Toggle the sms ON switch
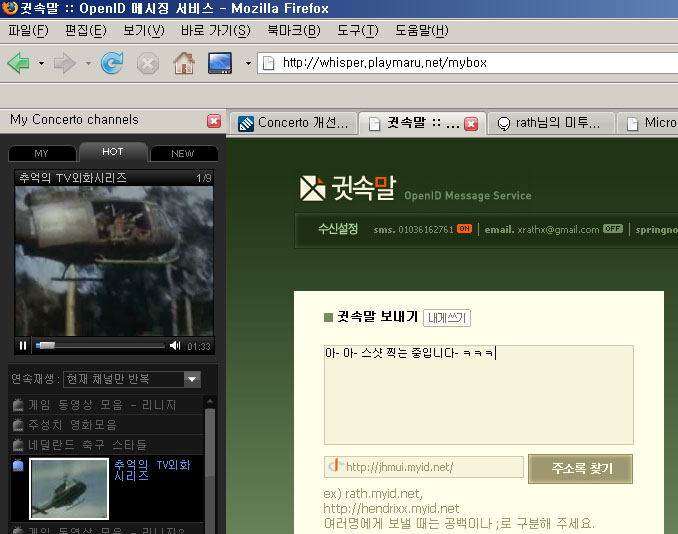 (464, 229)
